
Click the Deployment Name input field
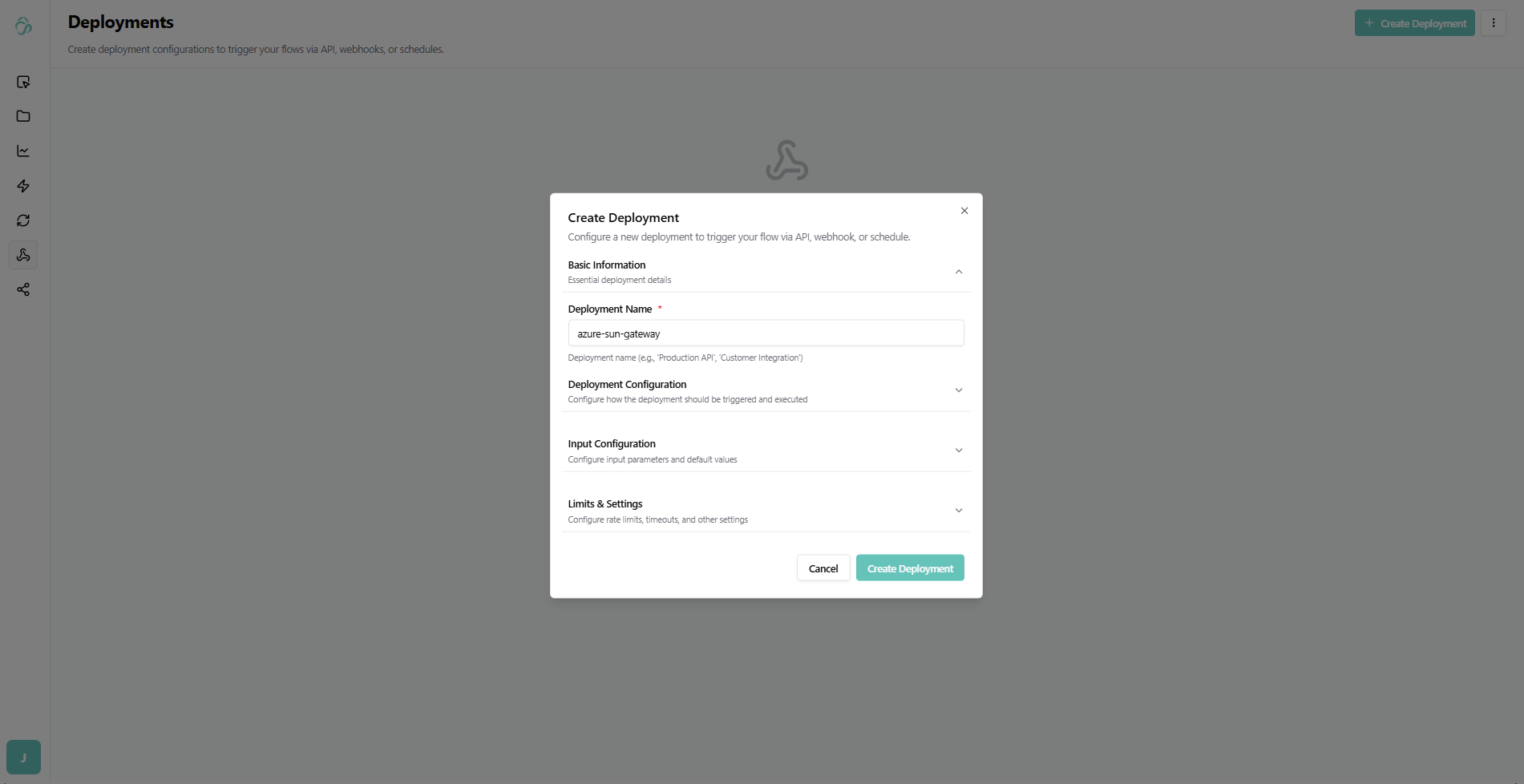[766, 333]
